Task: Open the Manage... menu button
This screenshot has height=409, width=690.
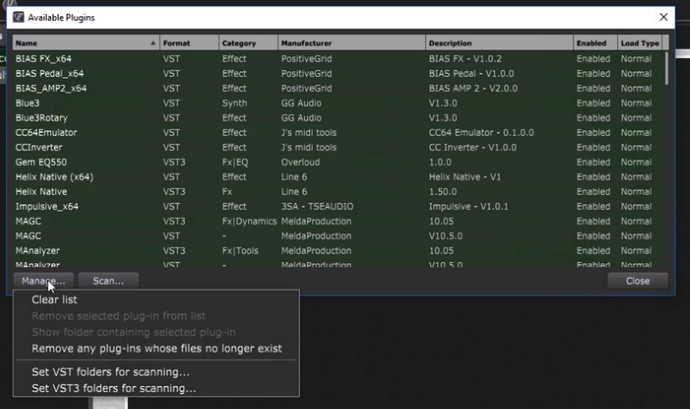Action: click(x=43, y=281)
